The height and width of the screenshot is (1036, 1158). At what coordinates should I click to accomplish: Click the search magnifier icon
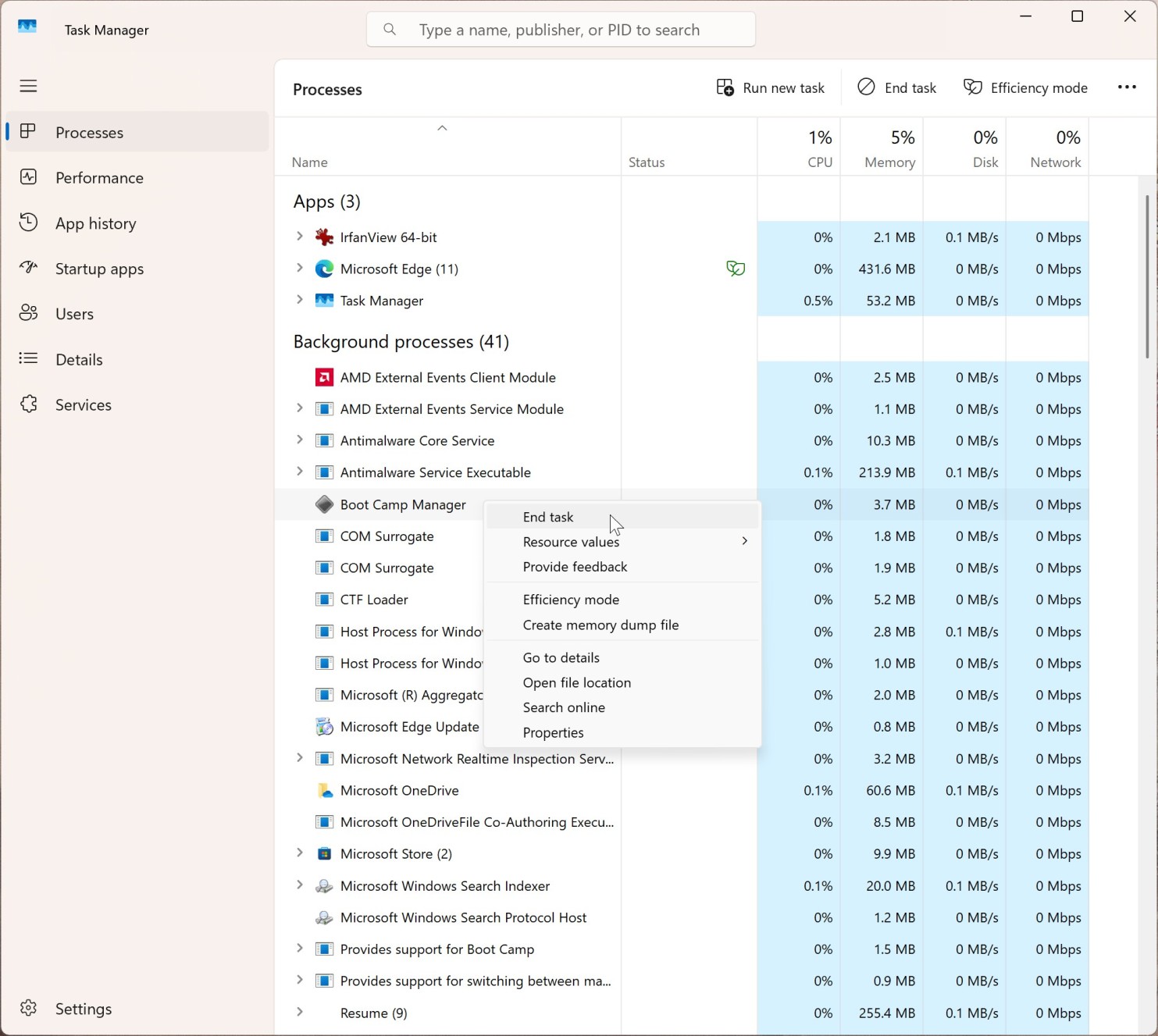(x=390, y=30)
